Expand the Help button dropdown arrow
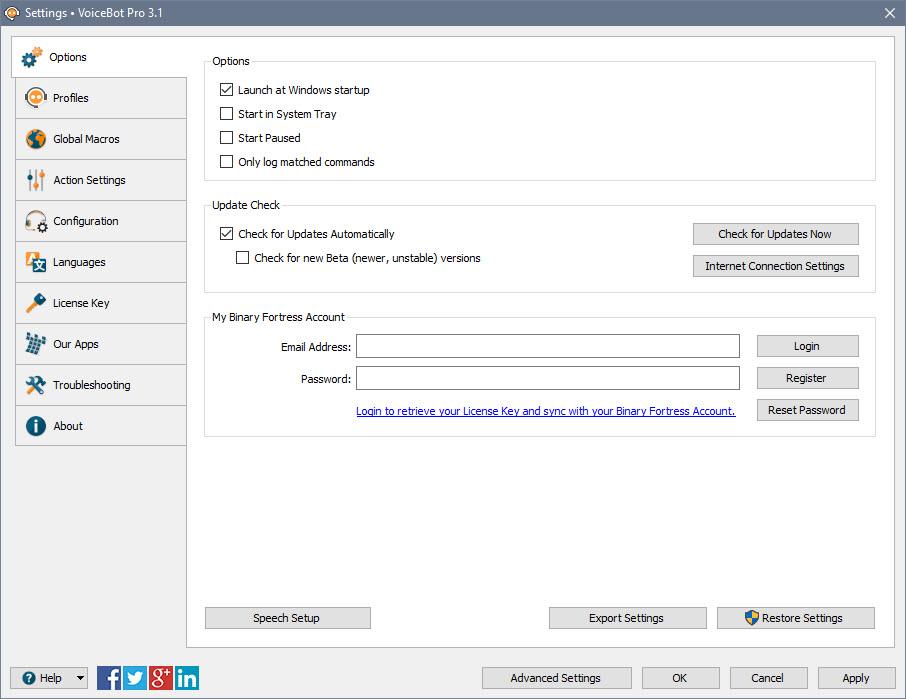The image size is (906, 699). [x=80, y=678]
